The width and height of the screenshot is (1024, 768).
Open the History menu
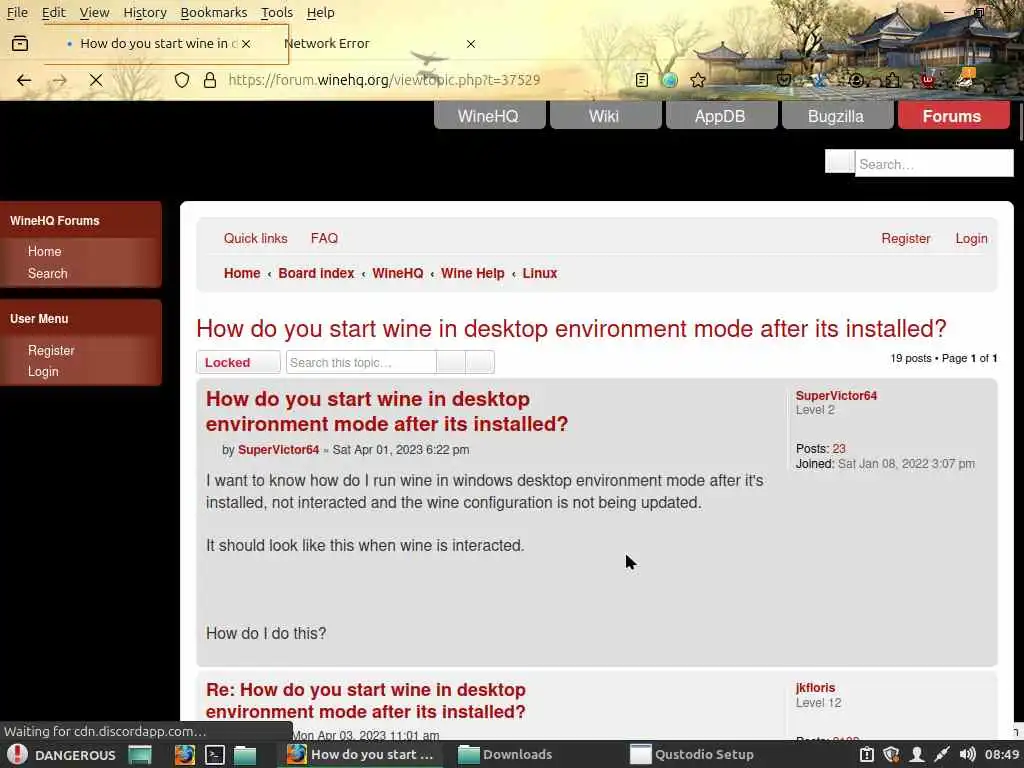tap(145, 12)
